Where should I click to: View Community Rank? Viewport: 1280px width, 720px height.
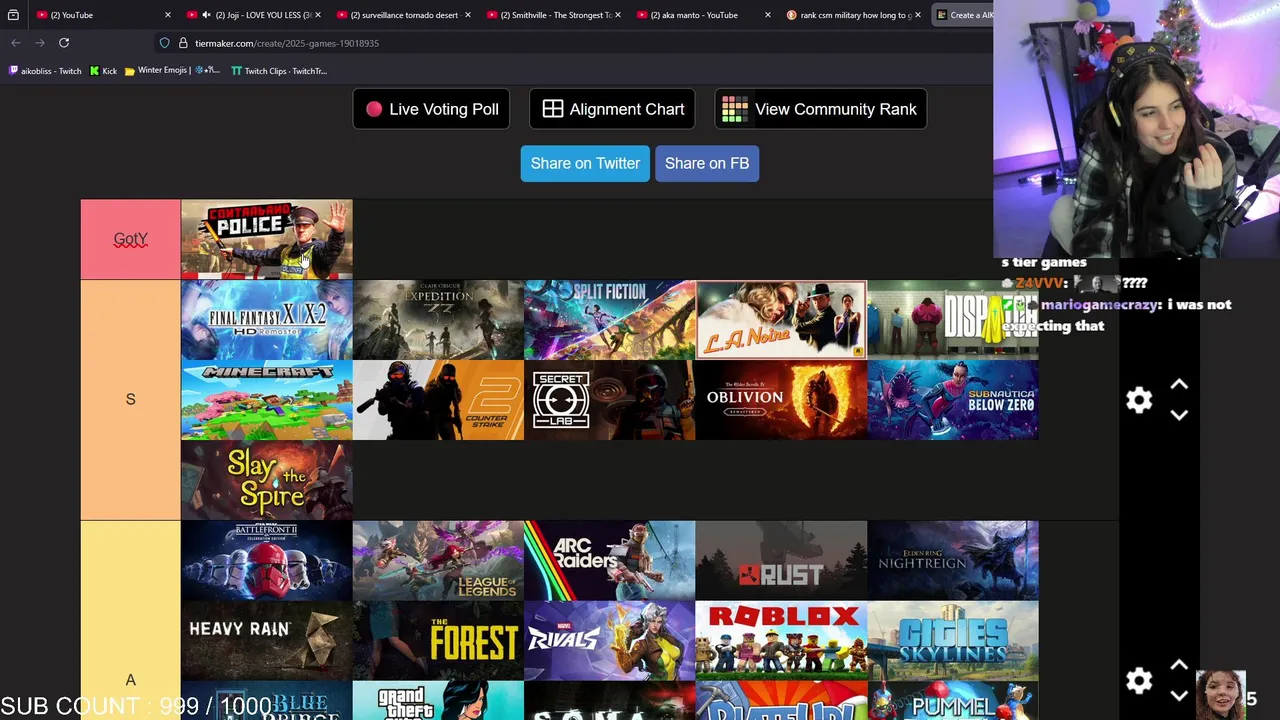coord(821,109)
